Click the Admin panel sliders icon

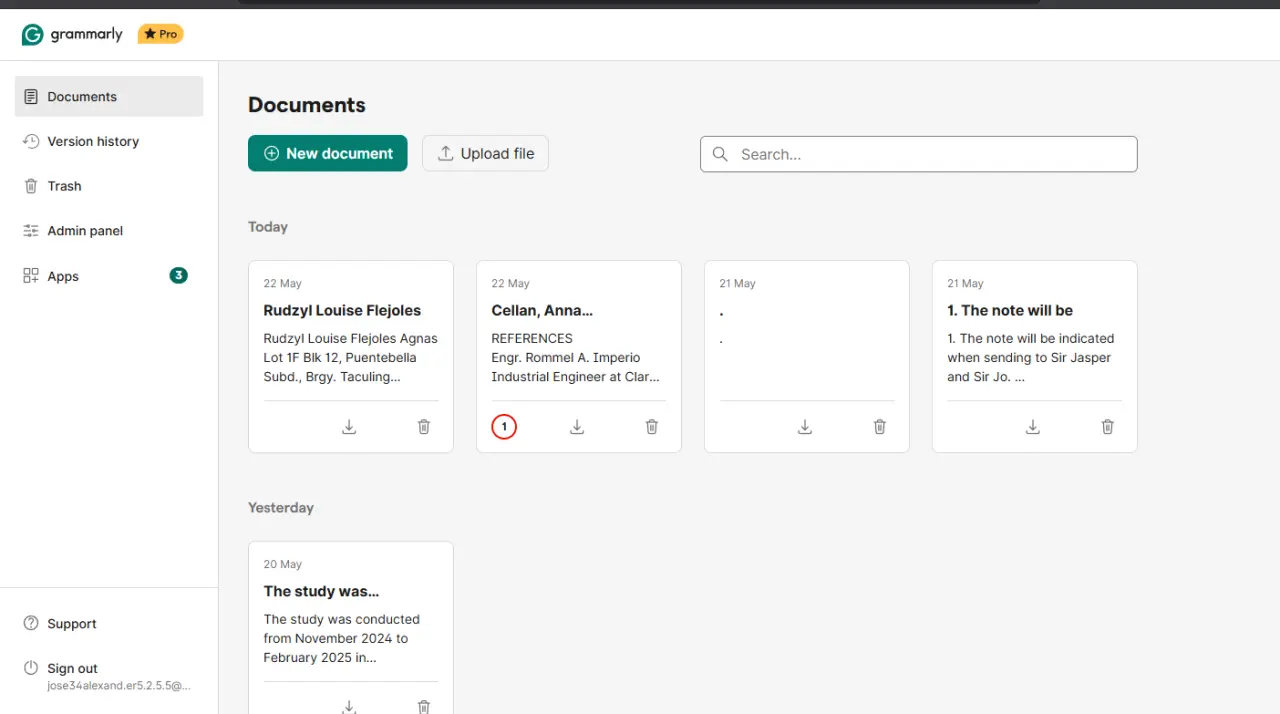point(31,231)
